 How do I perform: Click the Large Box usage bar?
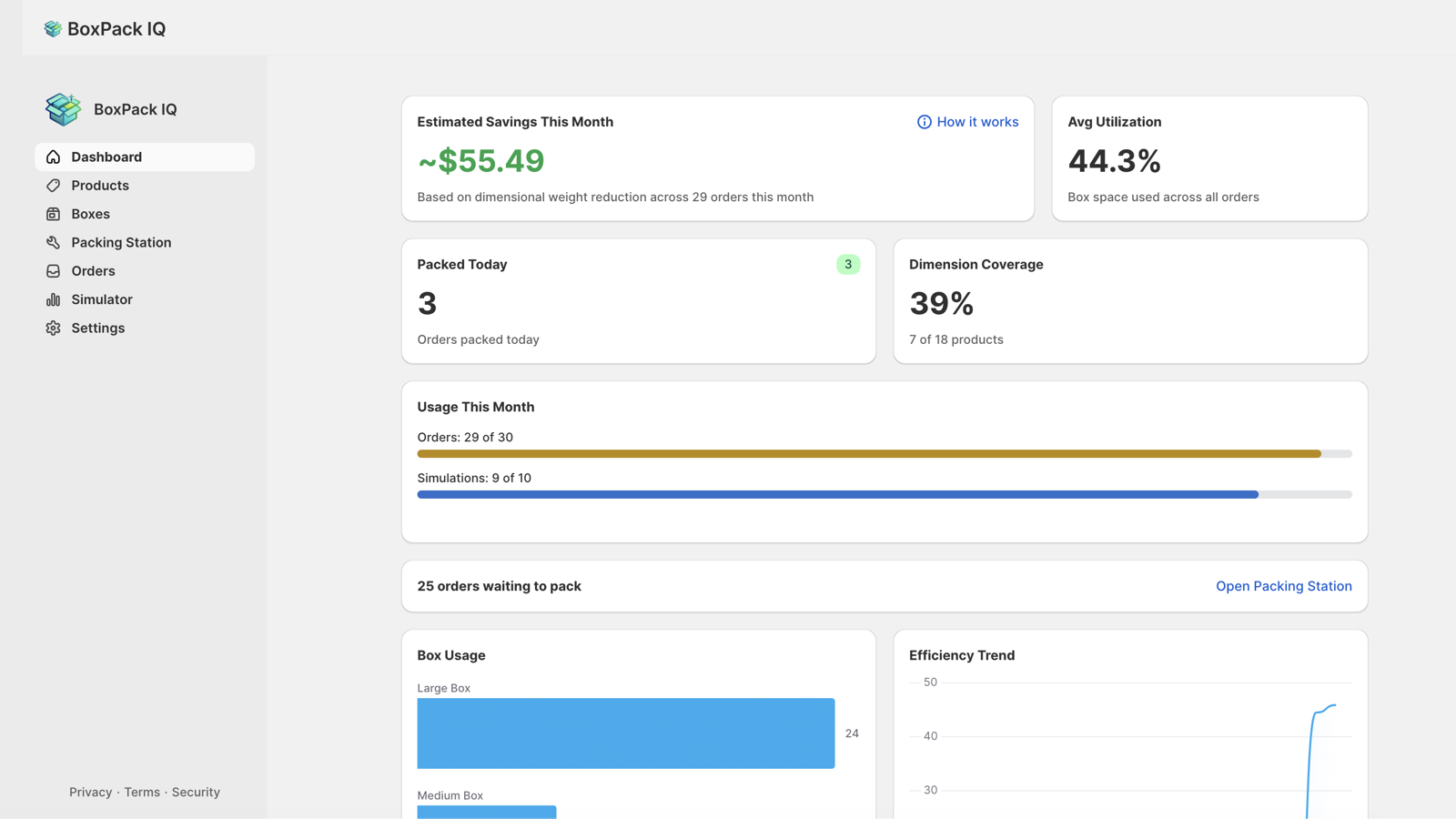tap(626, 733)
